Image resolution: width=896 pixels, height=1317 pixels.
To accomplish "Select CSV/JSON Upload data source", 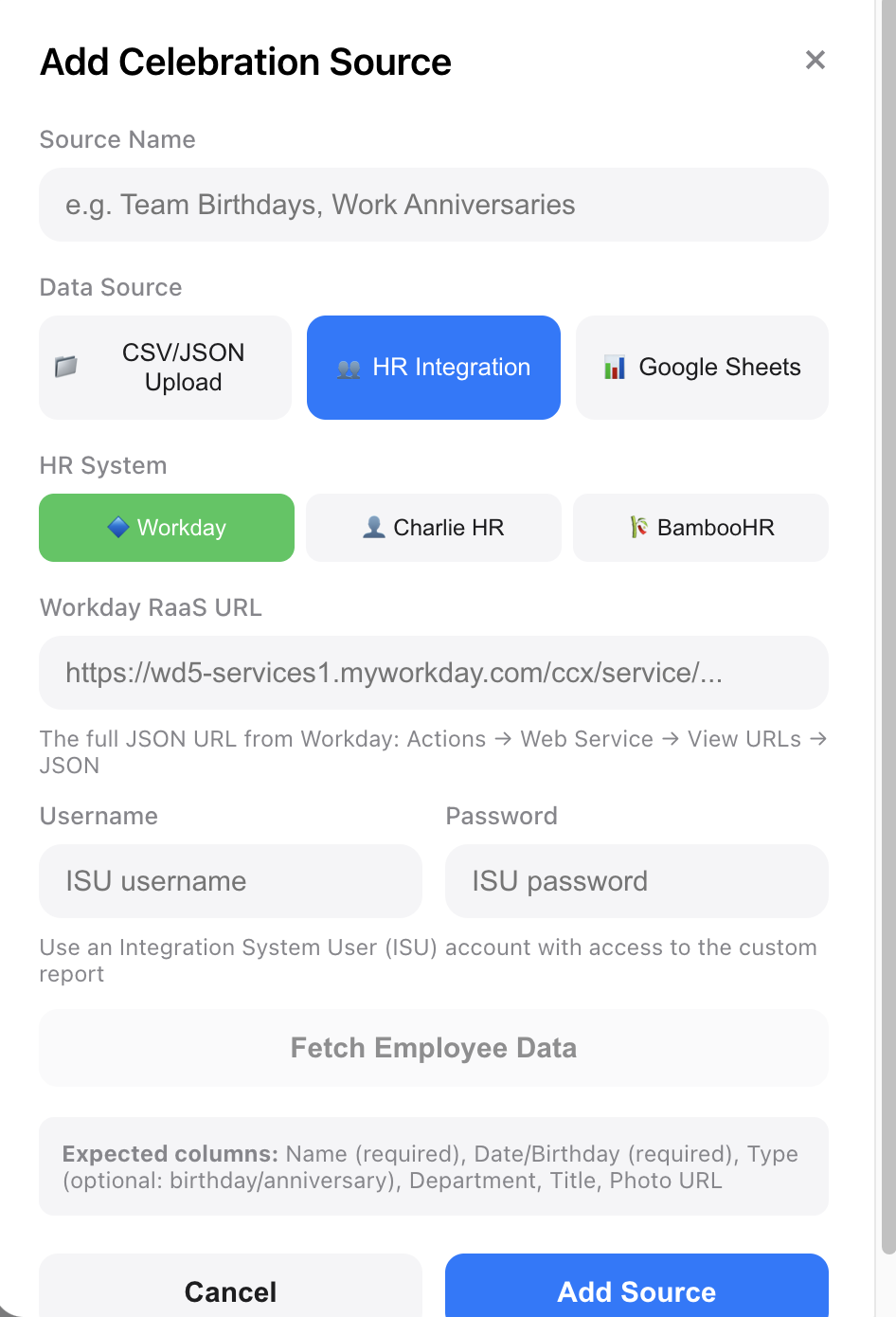I will [166, 368].
